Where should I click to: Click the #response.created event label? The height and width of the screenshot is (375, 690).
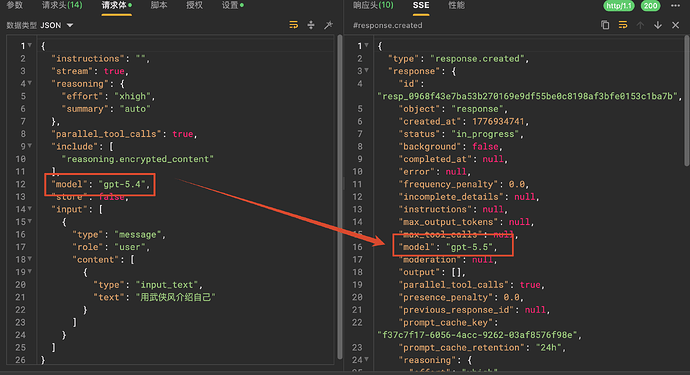point(387,26)
